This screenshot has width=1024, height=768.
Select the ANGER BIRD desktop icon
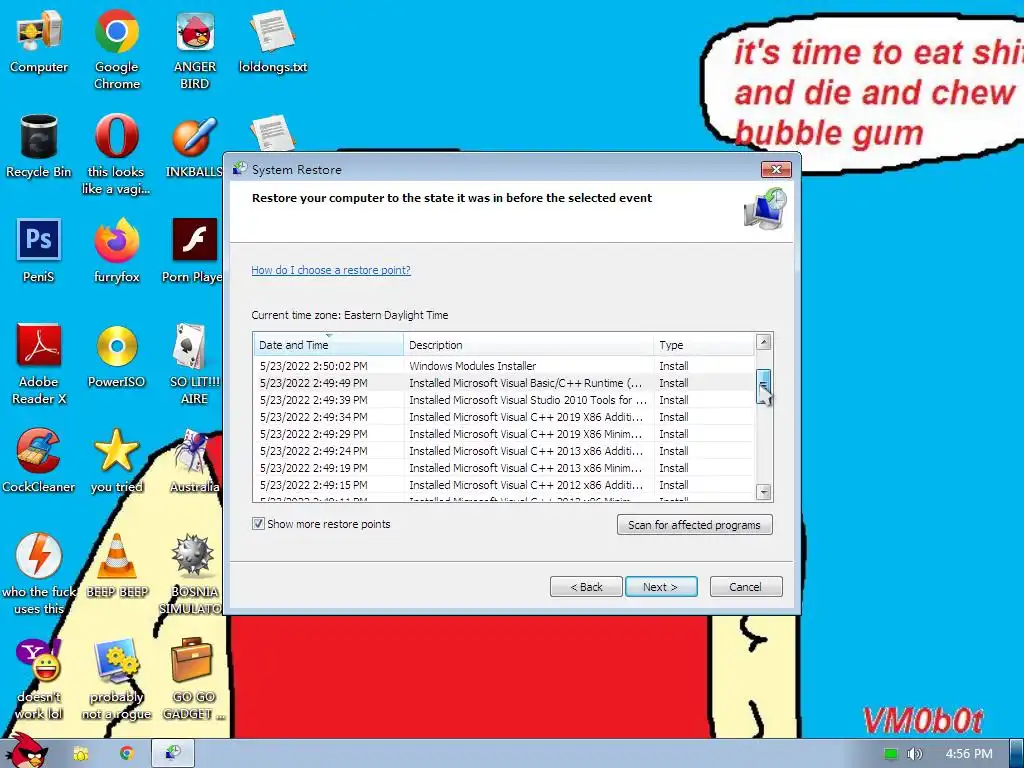click(x=195, y=48)
